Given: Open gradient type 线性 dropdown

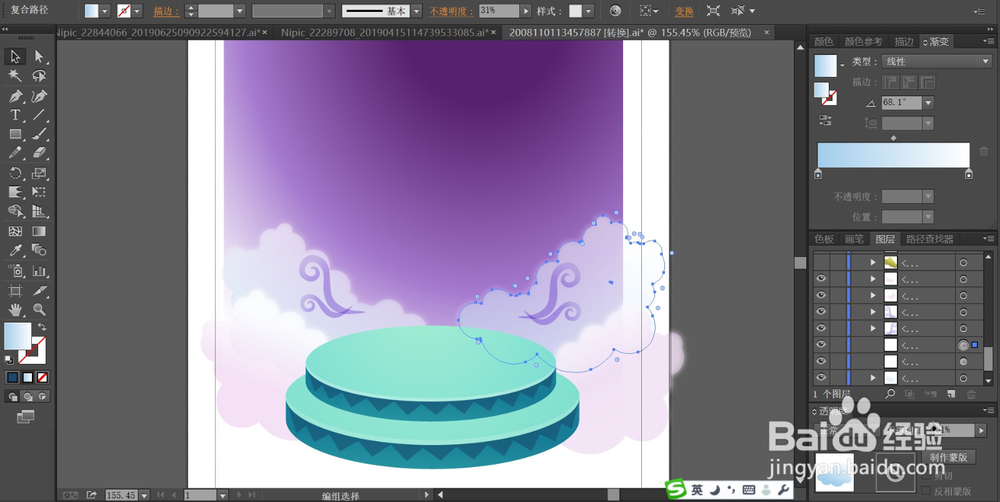Looking at the screenshot, I should 936,62.
